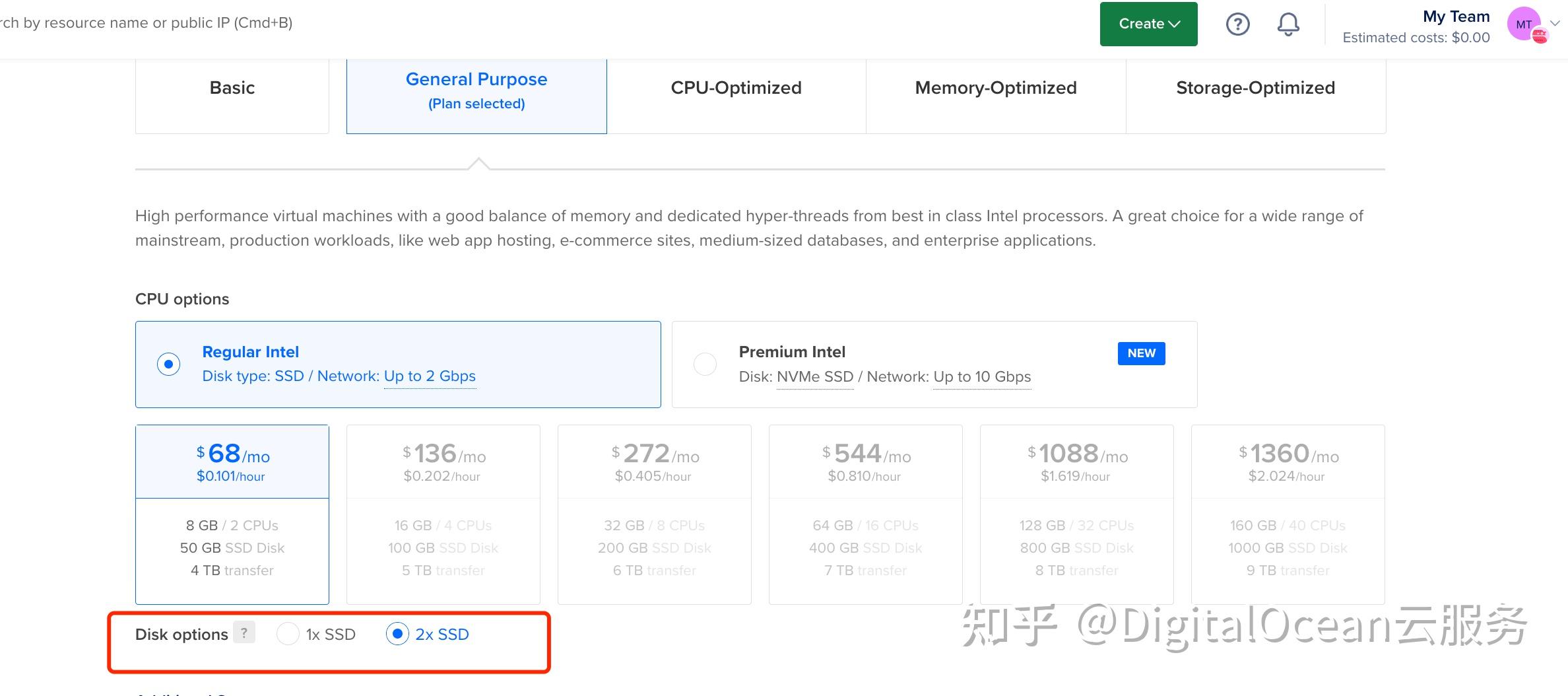Click the Regular Intel radio button
The width and height of the screenshot is (1568, 696).
coord(168,364)
